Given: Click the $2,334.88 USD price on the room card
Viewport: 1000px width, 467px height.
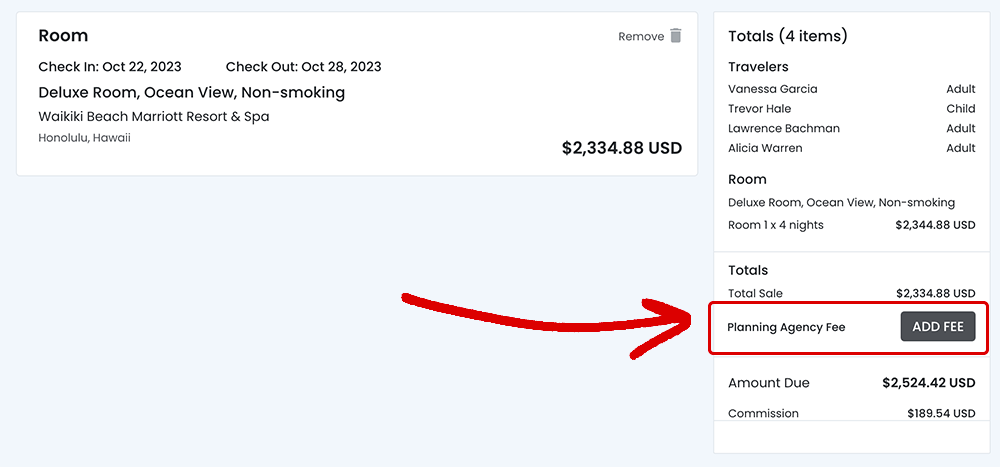Looking at the screenshot, I should (621, 148).
